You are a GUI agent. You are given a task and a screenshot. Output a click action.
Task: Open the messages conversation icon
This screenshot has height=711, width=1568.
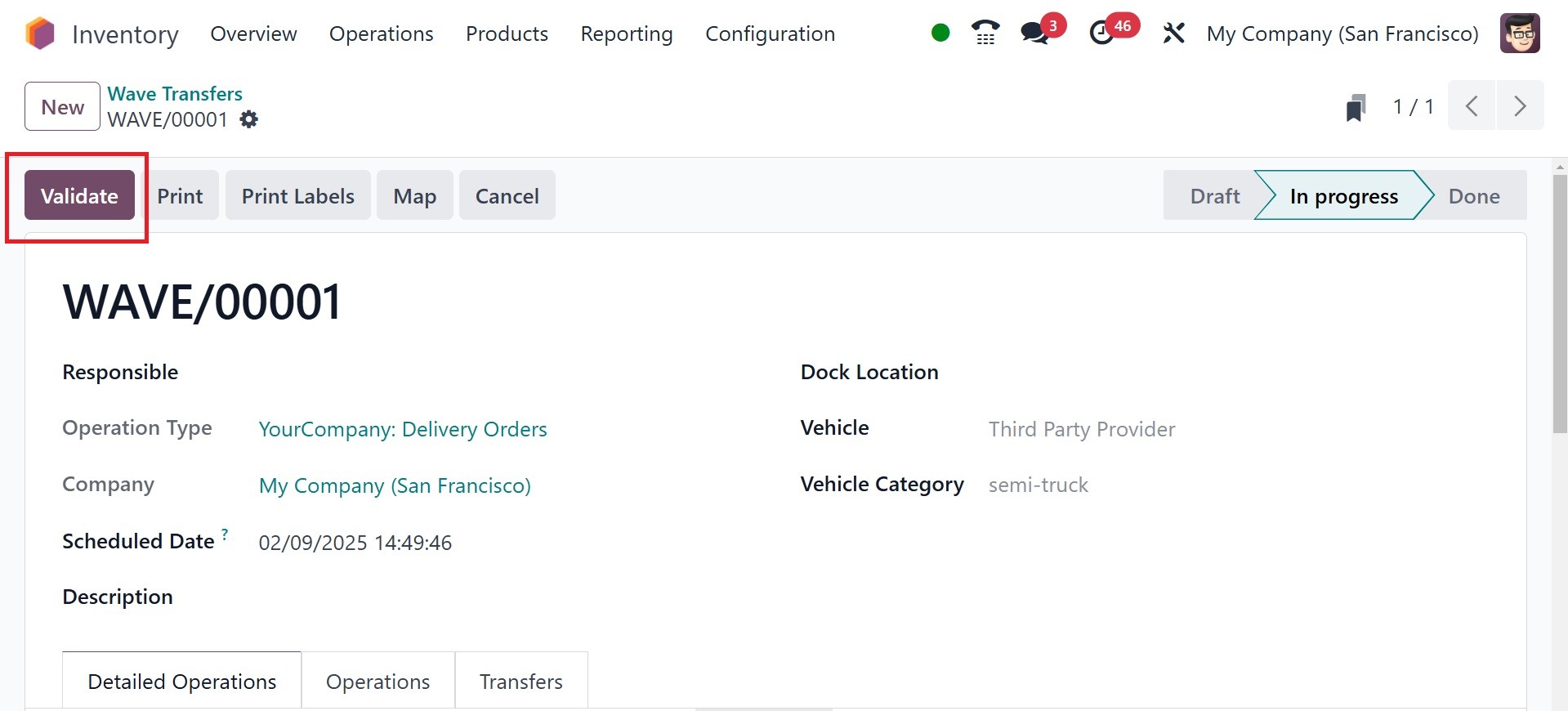(1035, 33)
